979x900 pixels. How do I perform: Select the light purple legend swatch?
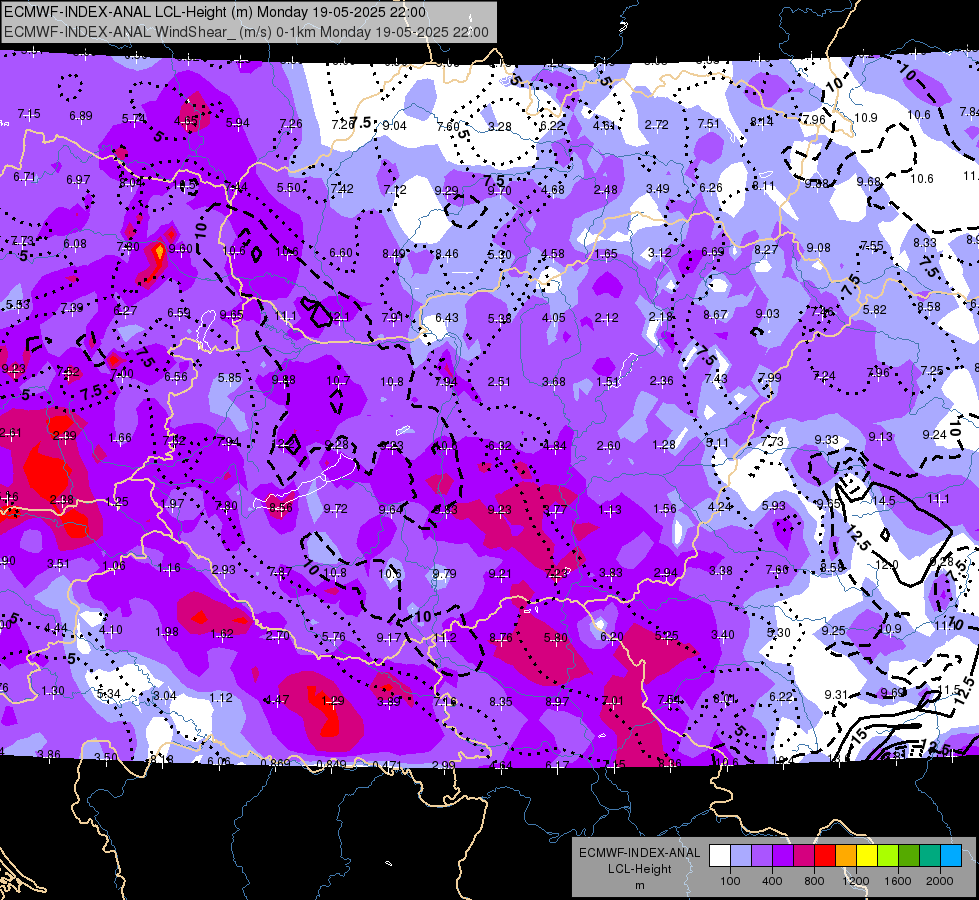pyautogui.click(x=762, y=856)
